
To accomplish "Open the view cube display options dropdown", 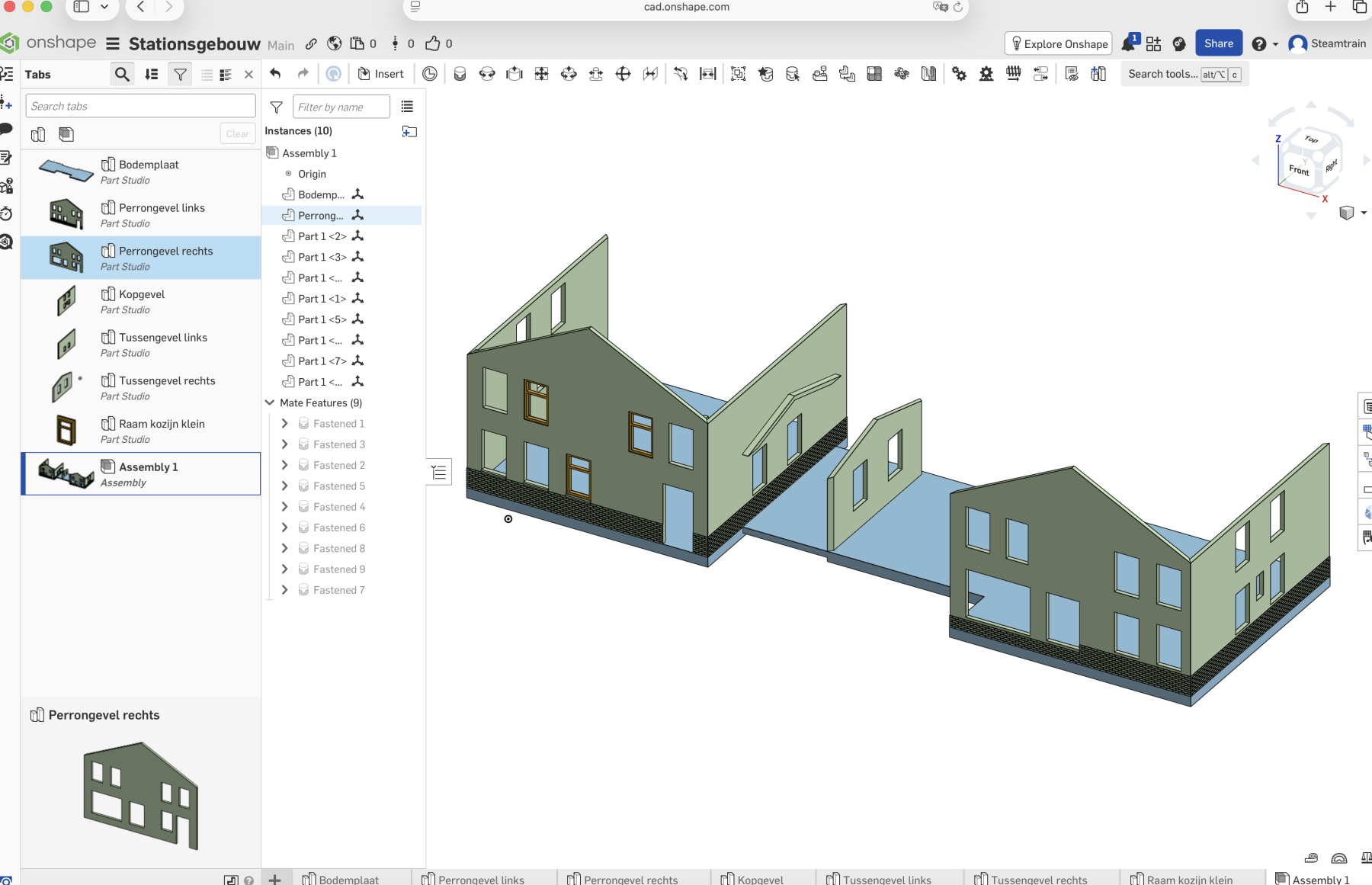I will coord(1363,213).
